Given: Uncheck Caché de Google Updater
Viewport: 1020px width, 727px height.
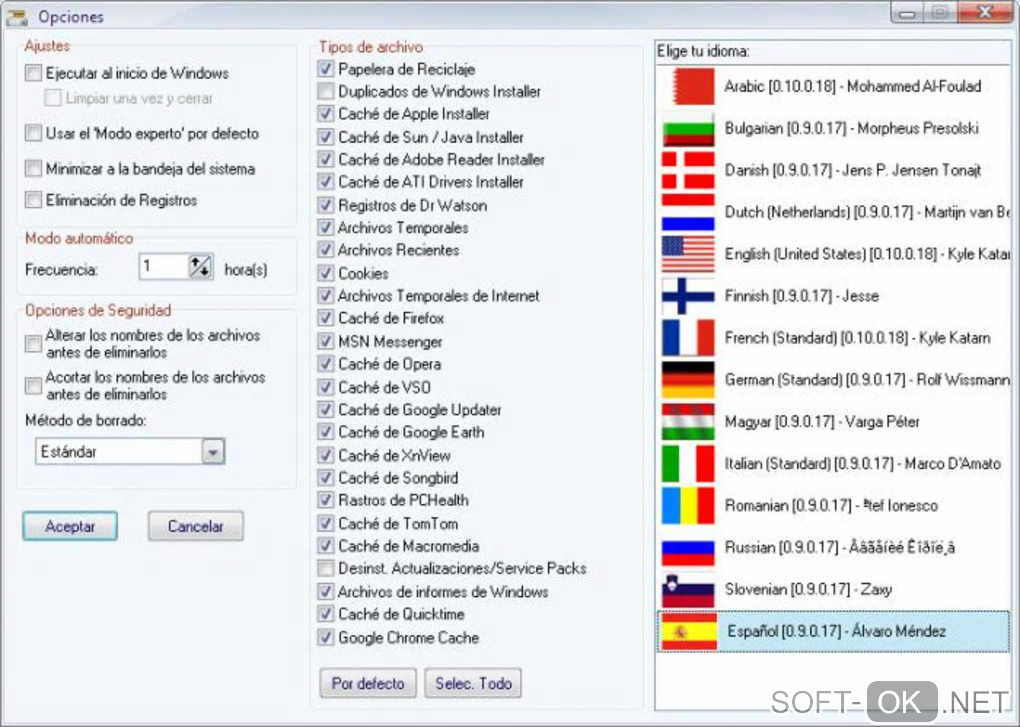Looking at the screenshot, I should pos(326,410).
